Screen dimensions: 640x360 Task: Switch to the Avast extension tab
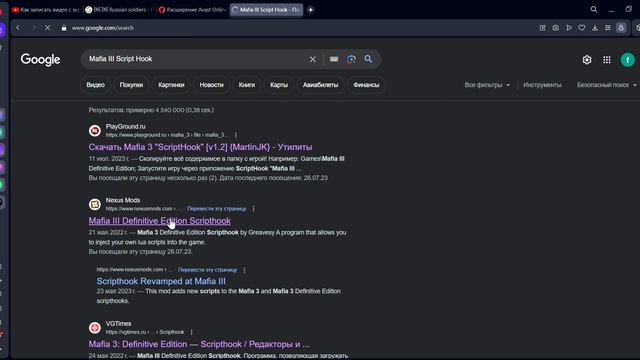[192, 9]
